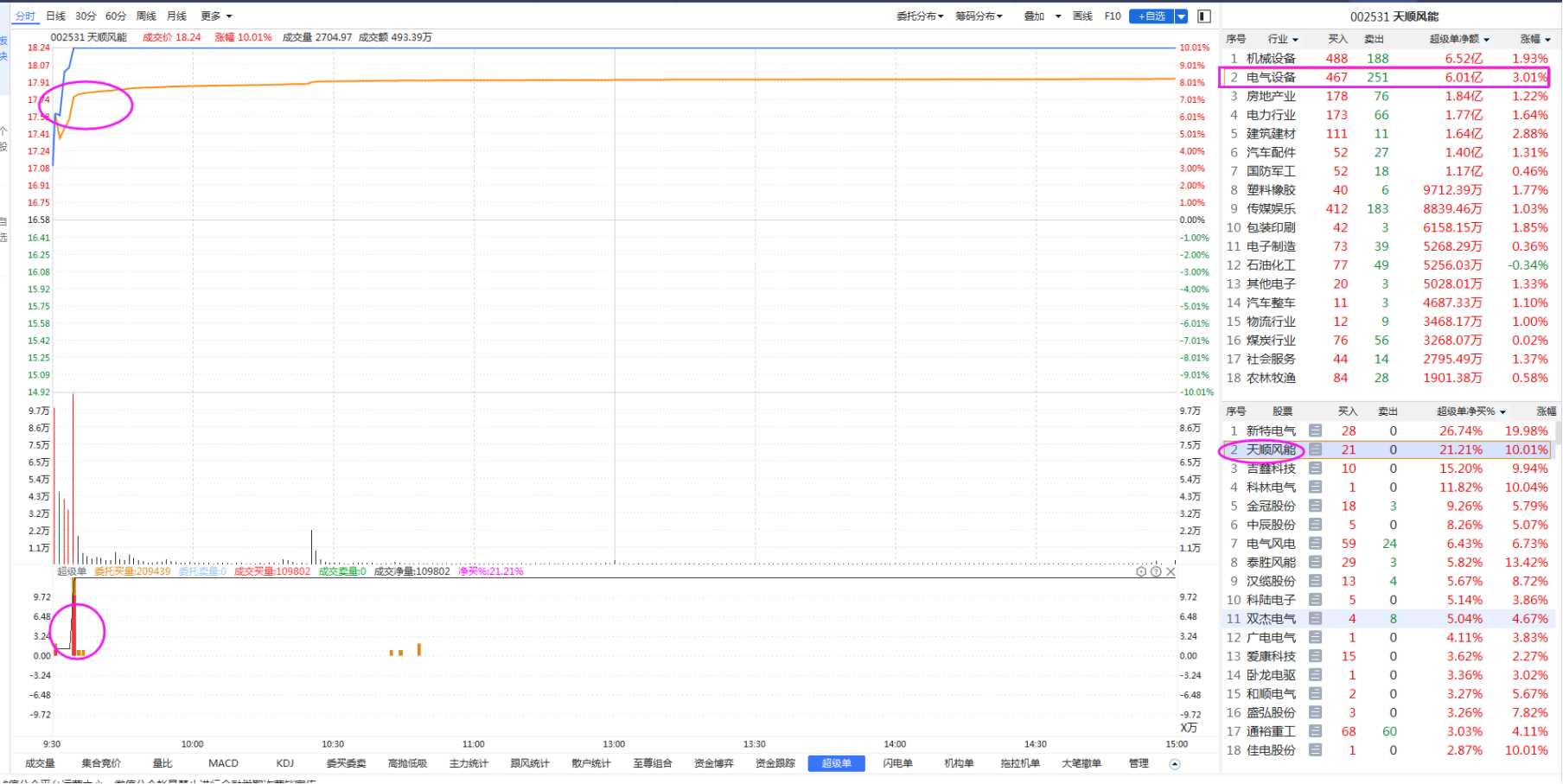
Task: Open details icon for 爱康科技 row
Action: pyautogui.click(x=1315, y=656)
